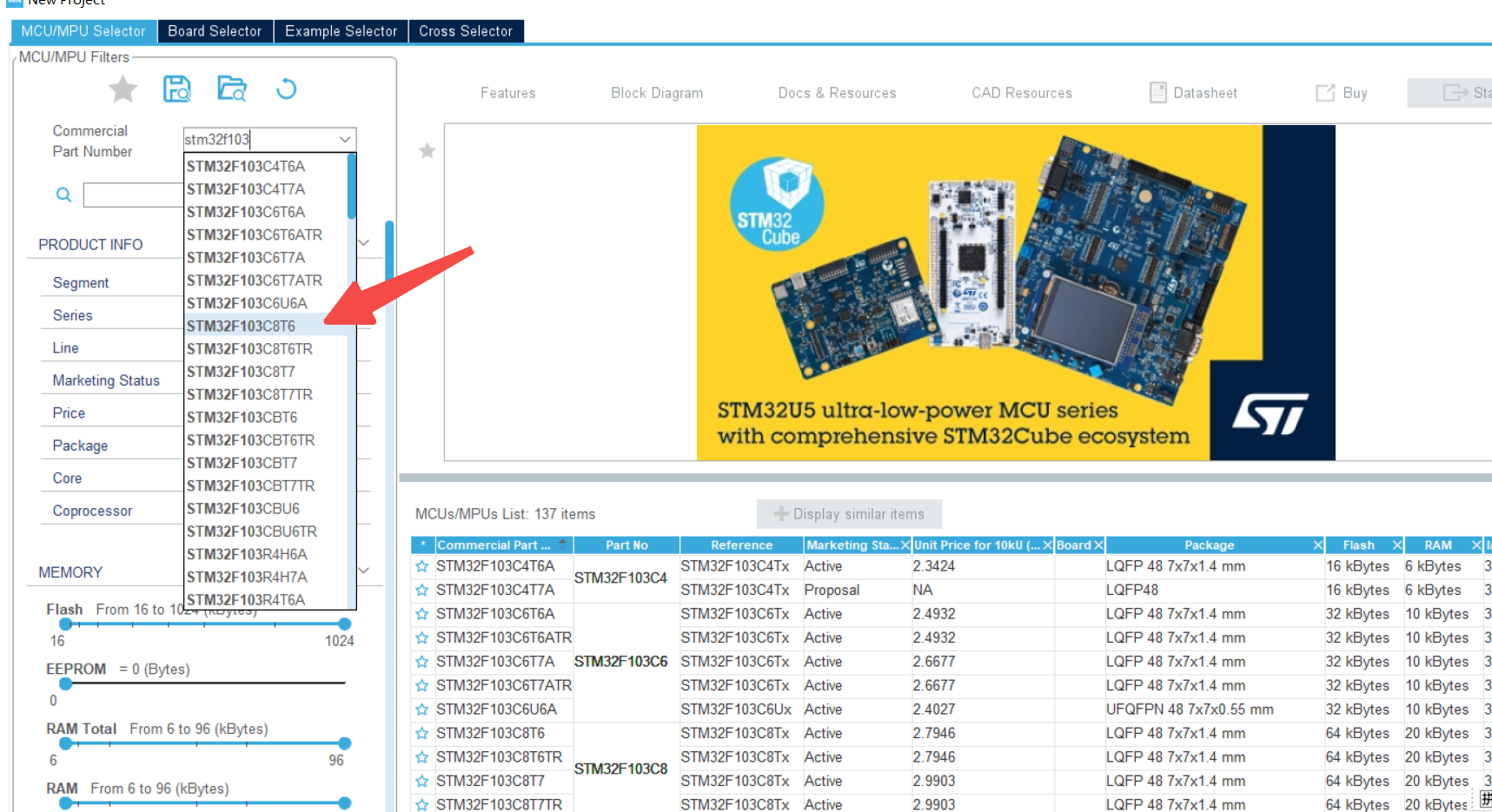
Task: Collapse the PRODUCT INFO section
Action: pyautogui.click(x=364, y=243)
